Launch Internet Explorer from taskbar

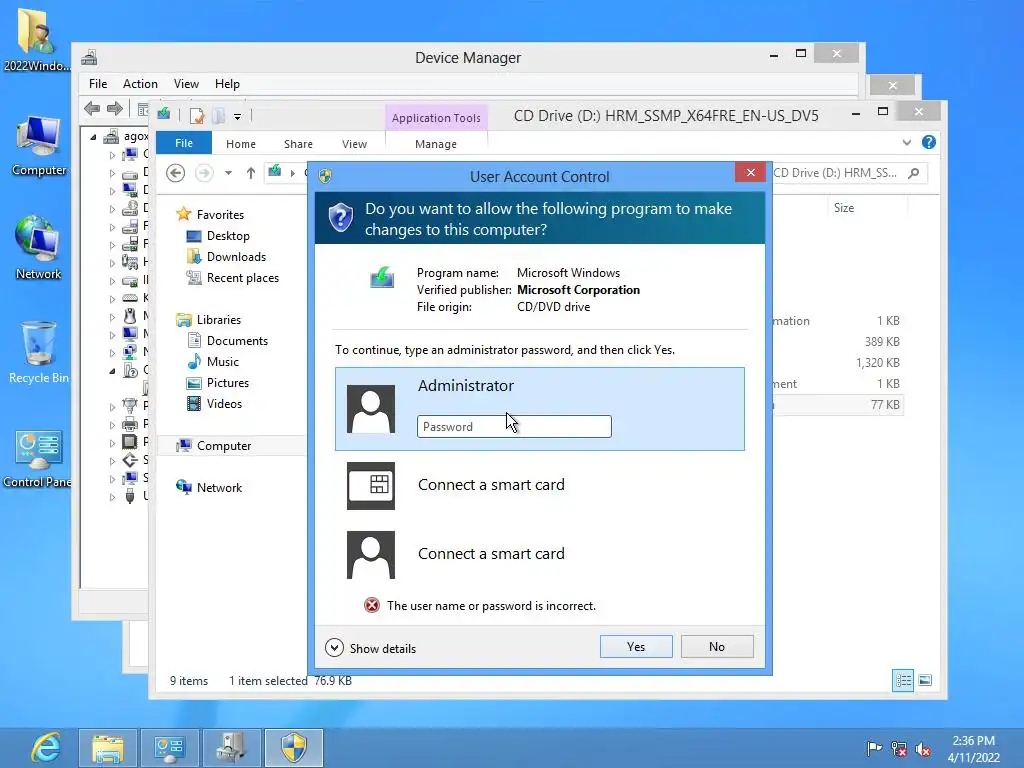46,748
